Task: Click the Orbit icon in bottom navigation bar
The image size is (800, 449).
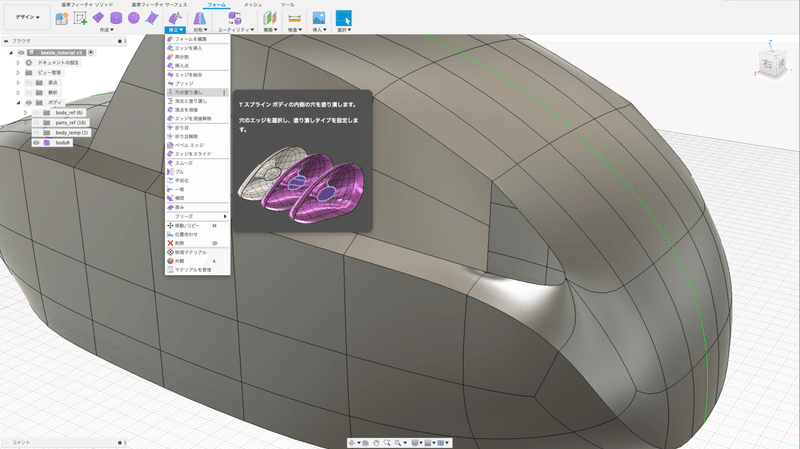Action: tap(353, 443)
